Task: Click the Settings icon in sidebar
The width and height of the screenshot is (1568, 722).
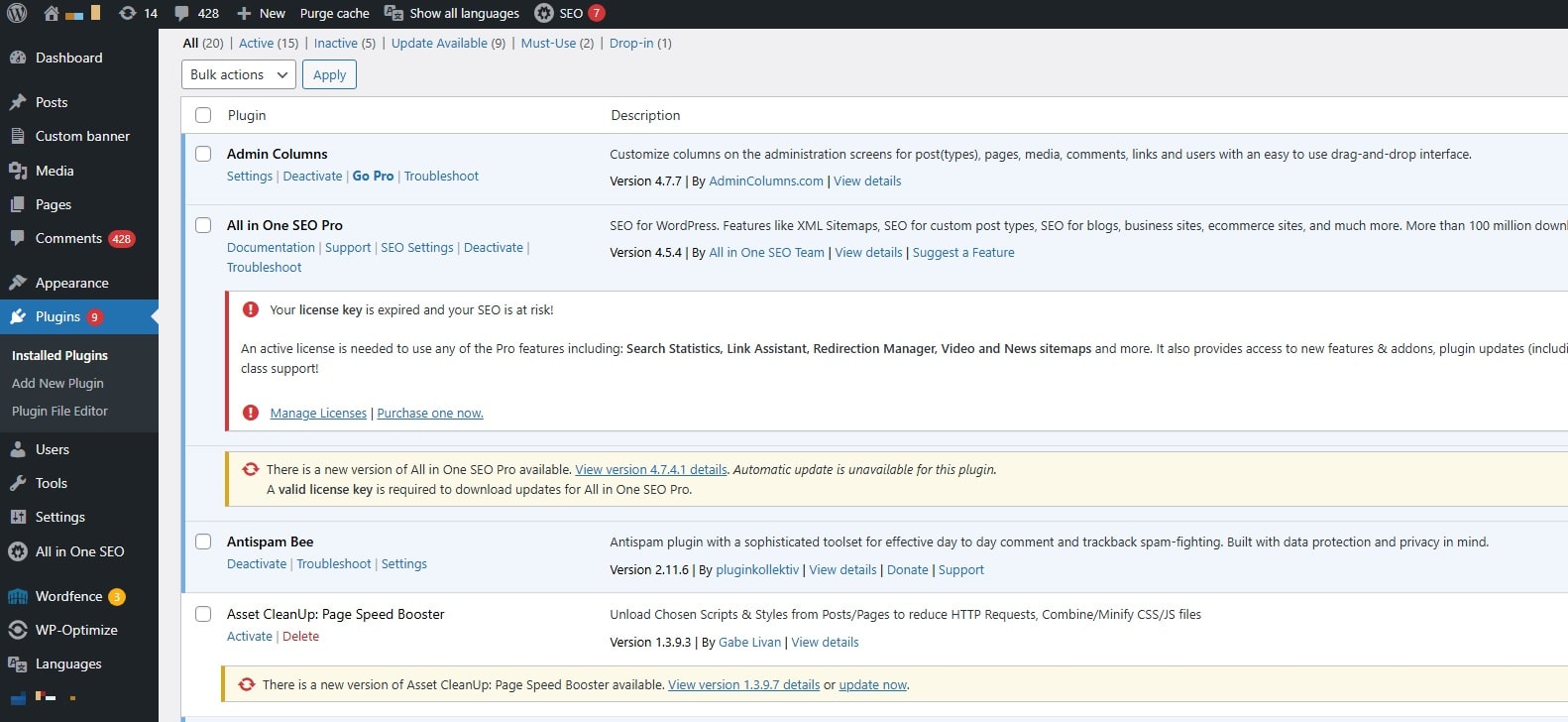Action: click(18, 517)
